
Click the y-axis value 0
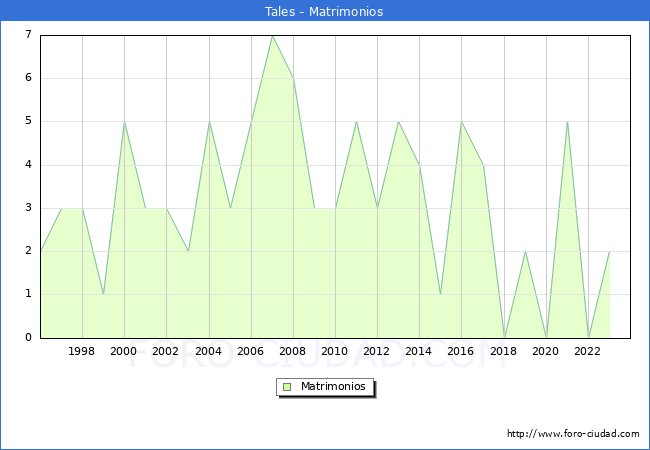click(28, 337)
